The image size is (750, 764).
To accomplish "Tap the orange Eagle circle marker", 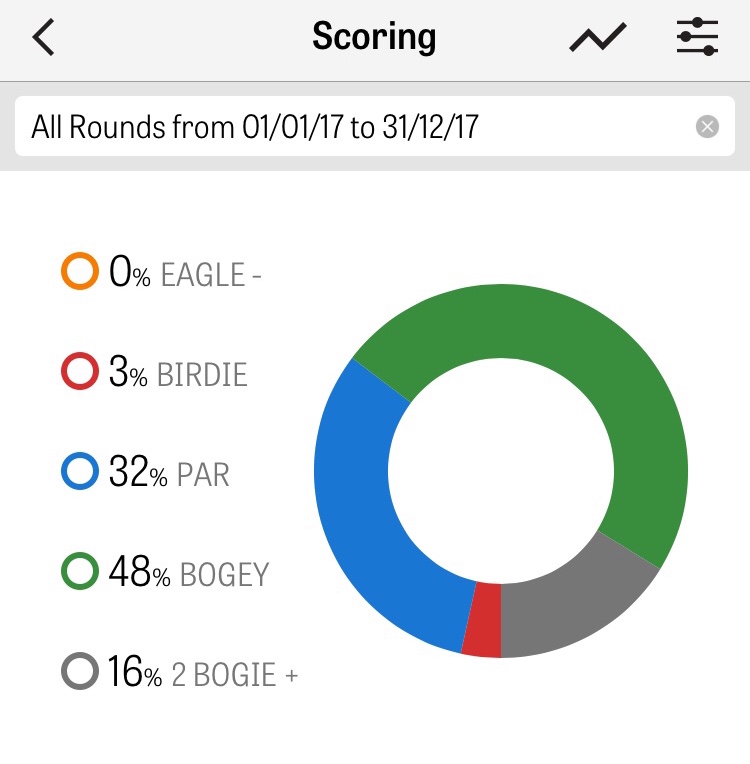I will tap(80, 272).
